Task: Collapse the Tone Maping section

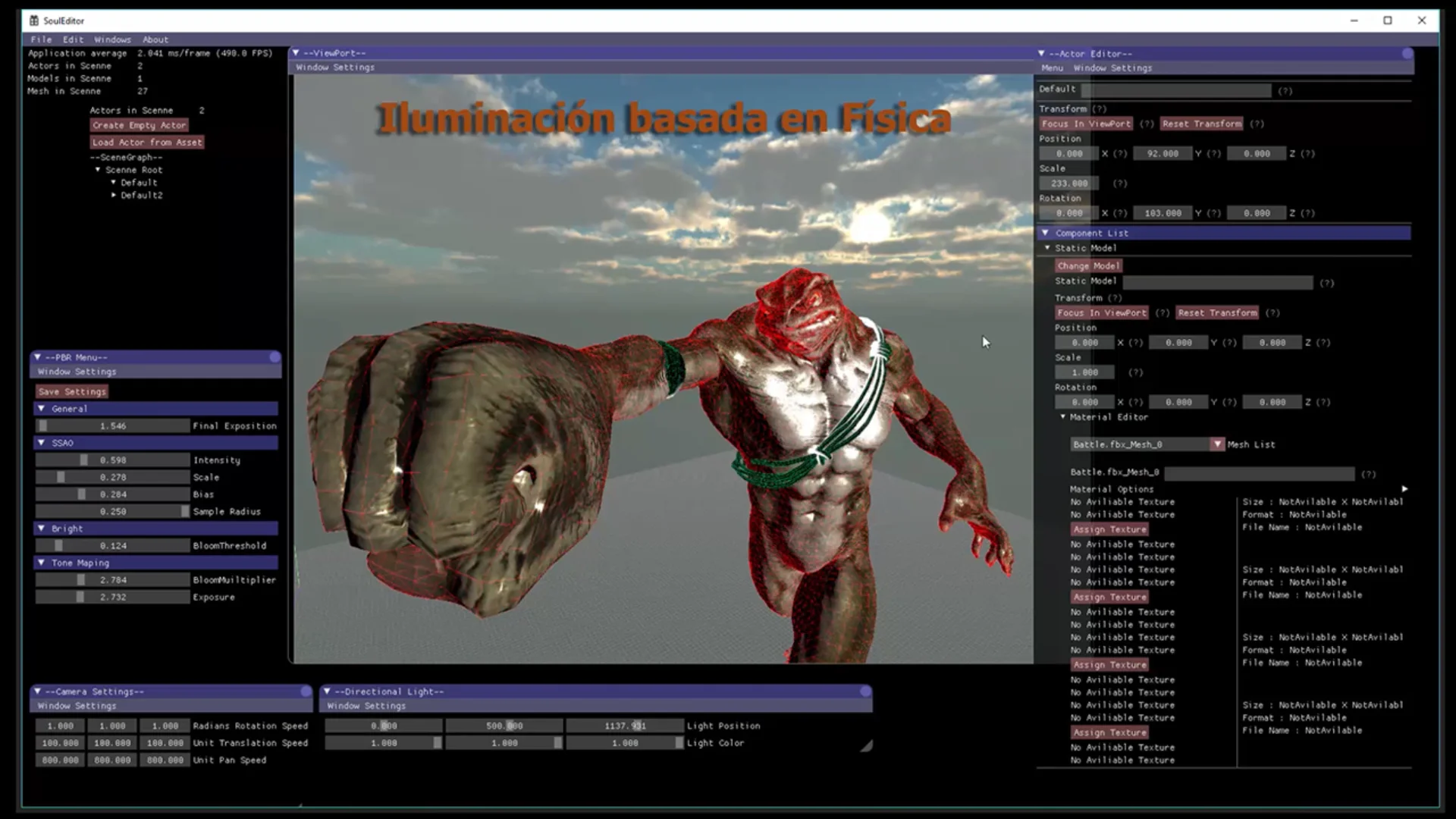Action: coord(42,563)
